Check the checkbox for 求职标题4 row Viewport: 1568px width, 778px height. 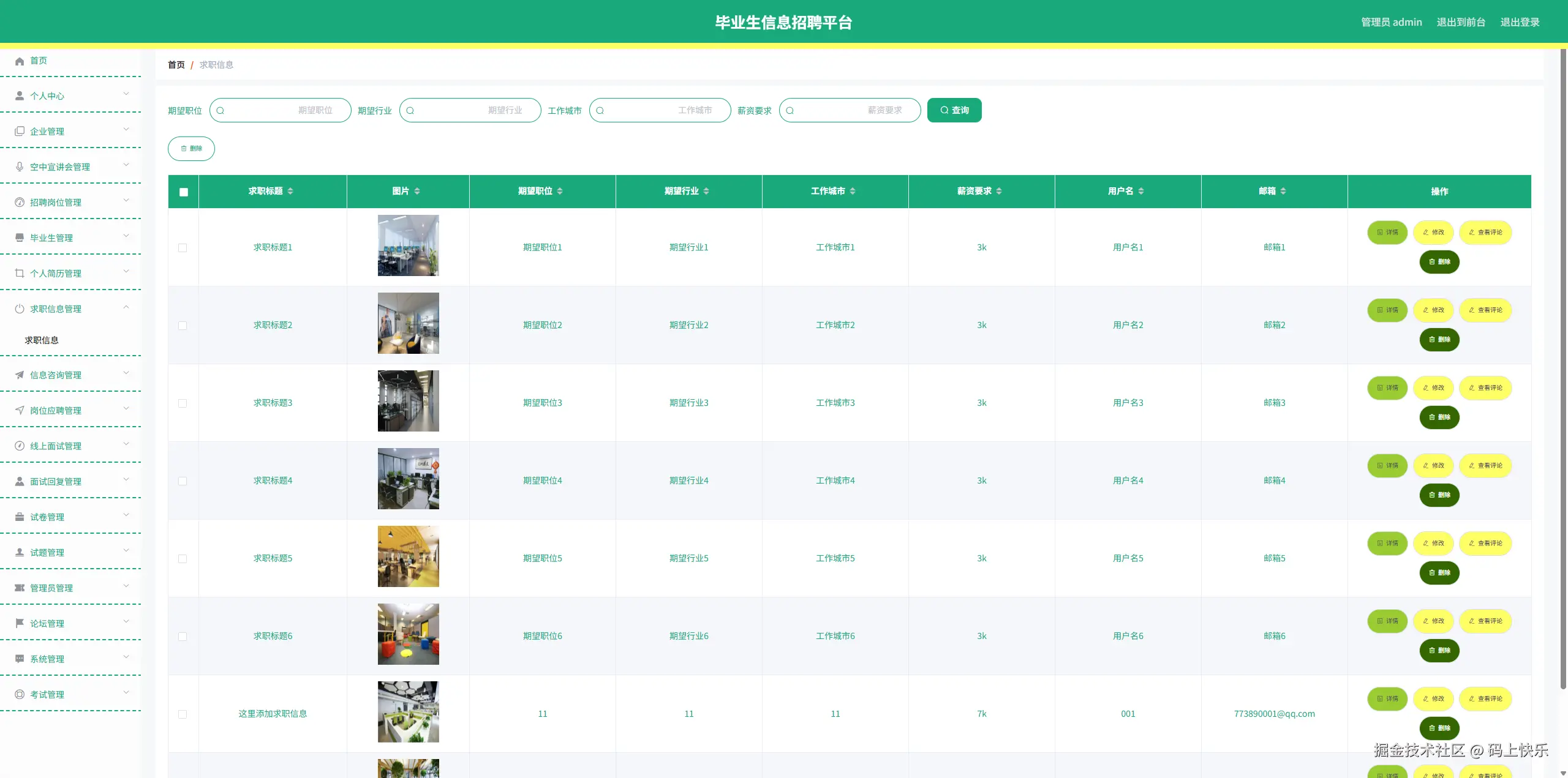pyautogui.click(x=183, y=481)
